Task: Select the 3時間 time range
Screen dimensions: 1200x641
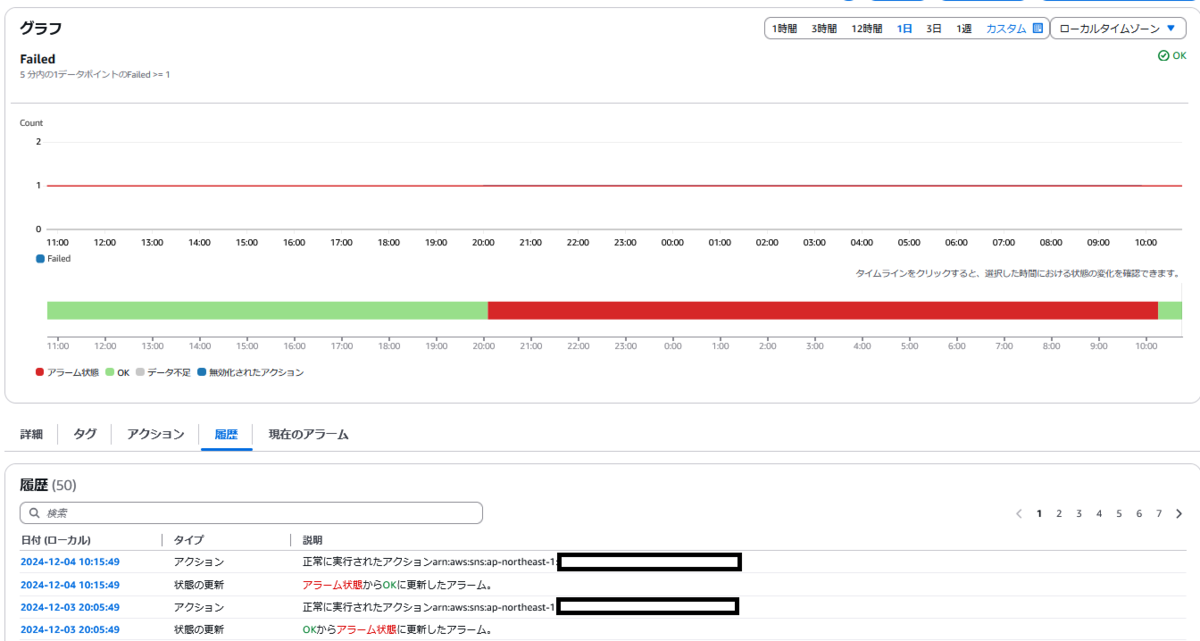Action: (824, 29)
